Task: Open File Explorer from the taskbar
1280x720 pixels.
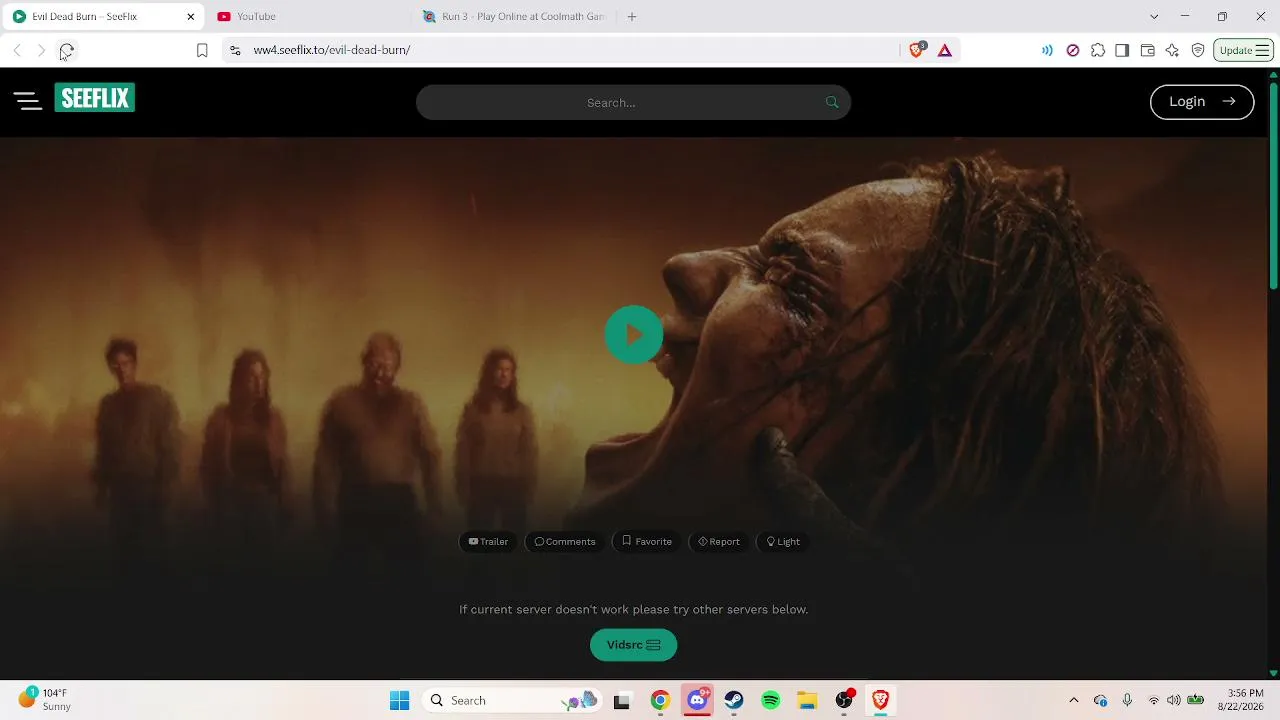Action: point(807,701)
